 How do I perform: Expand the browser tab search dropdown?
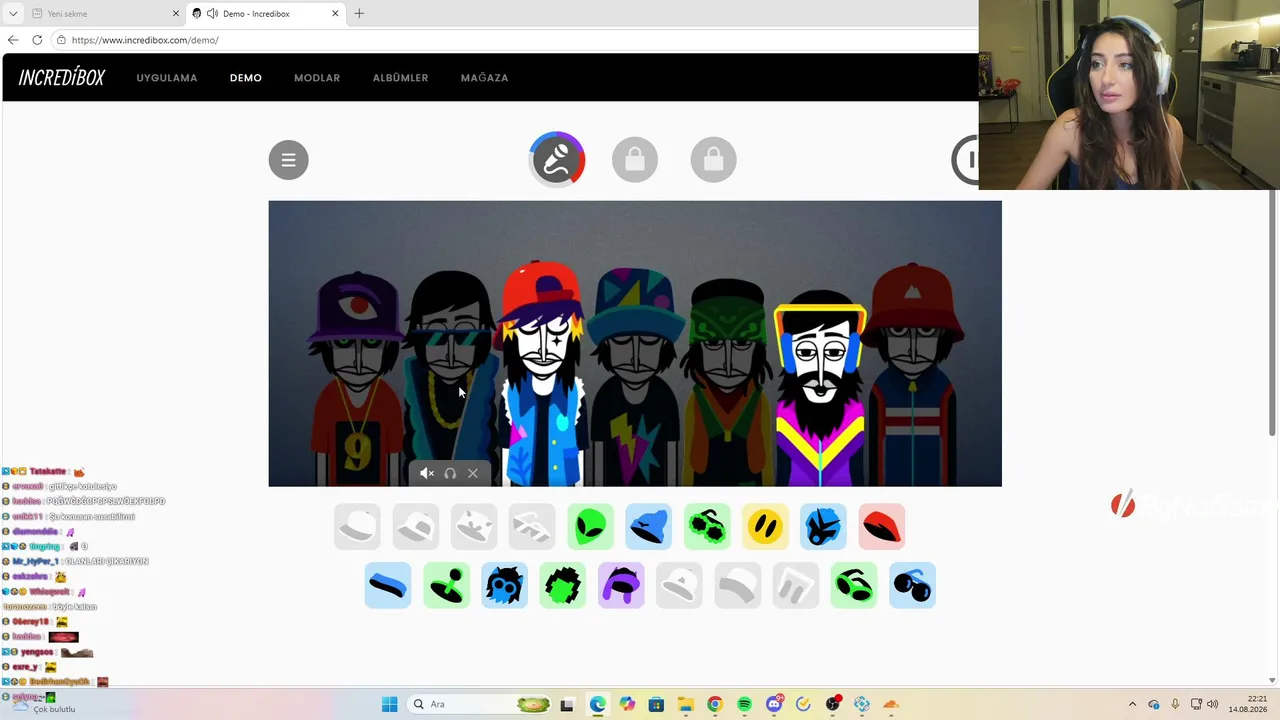tap(13, 13)
